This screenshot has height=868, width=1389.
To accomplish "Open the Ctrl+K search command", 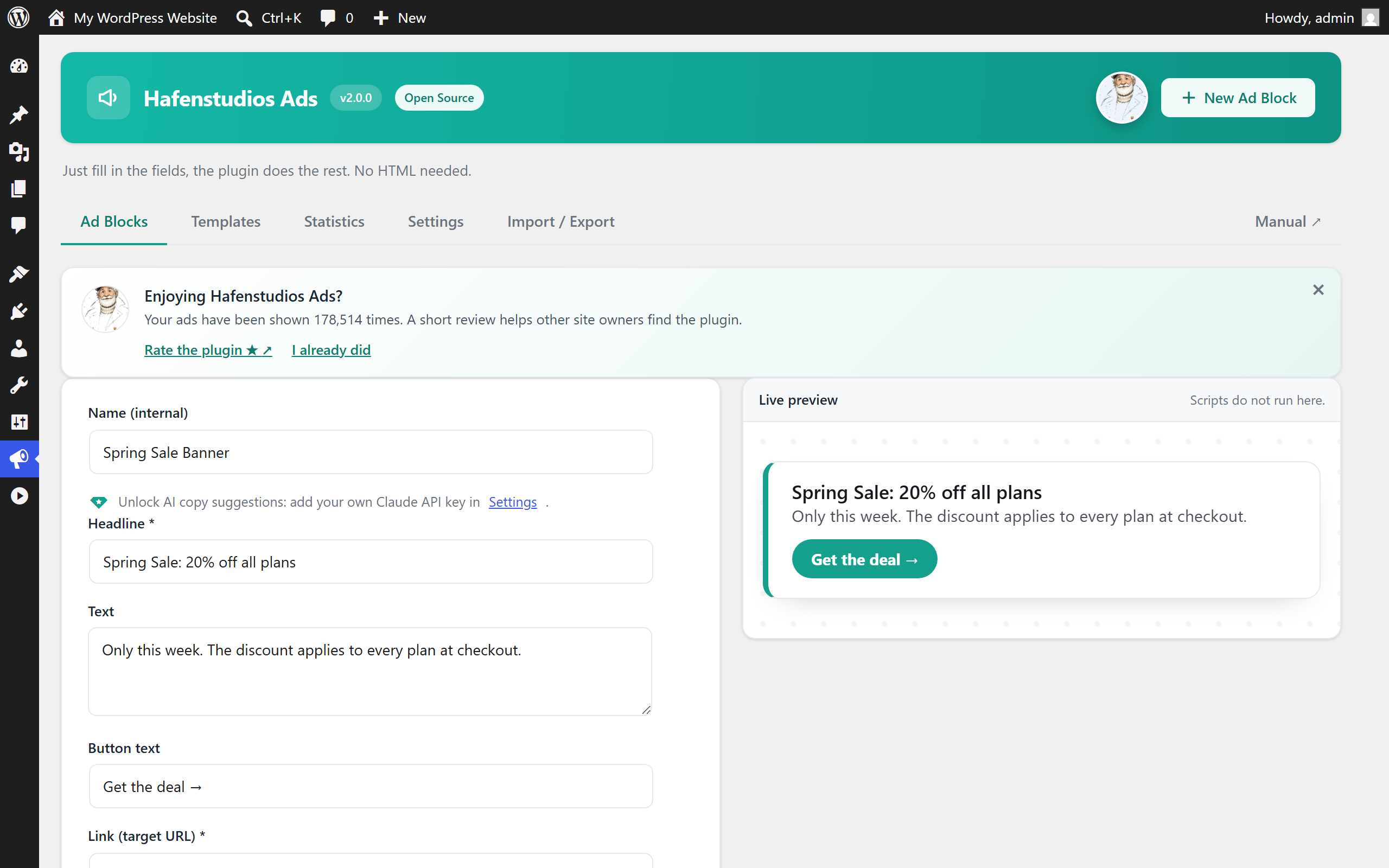I will (x=269, y=18).
